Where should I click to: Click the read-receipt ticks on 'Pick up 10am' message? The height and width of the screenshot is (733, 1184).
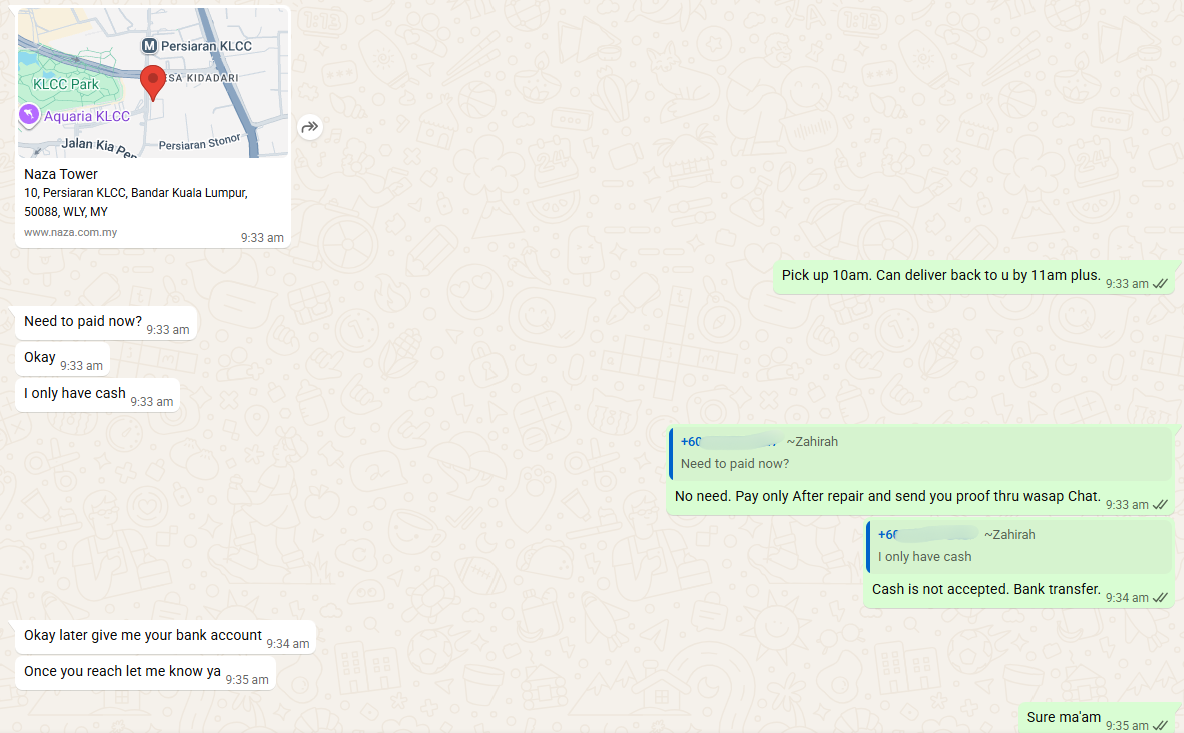1161,284
